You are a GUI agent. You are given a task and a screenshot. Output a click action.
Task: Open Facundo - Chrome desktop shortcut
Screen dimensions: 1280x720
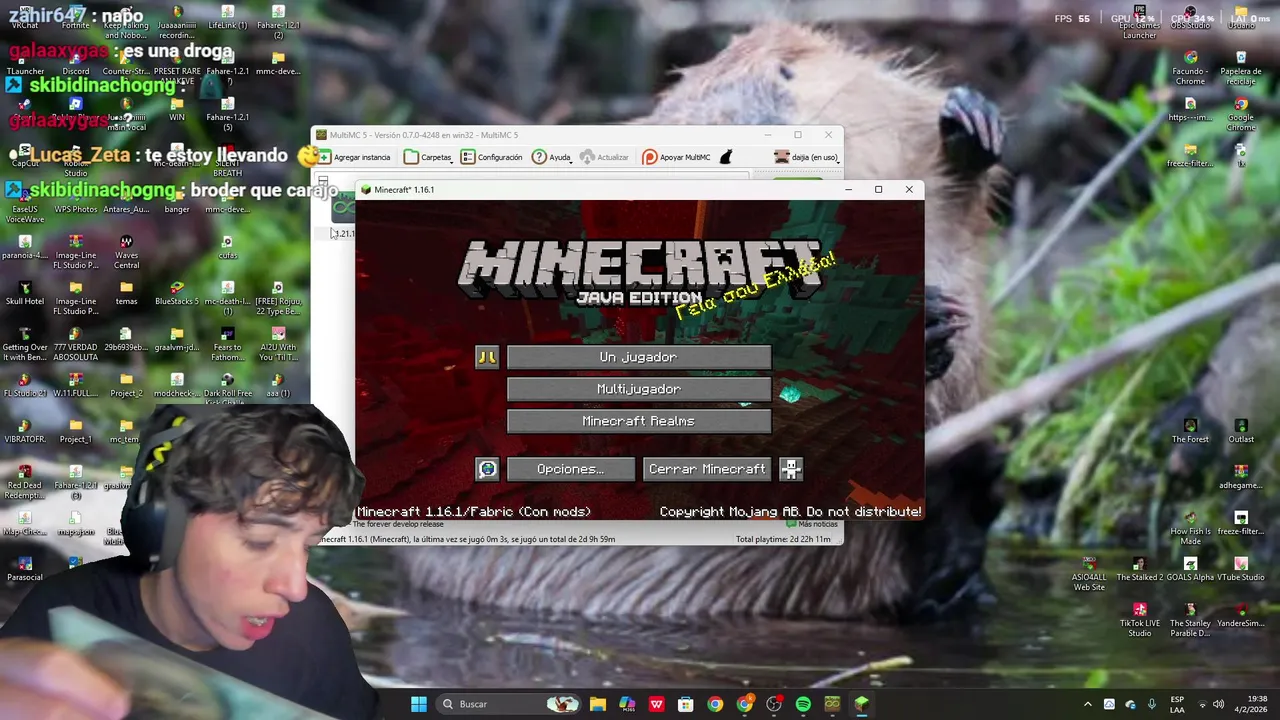point(1190,68)
